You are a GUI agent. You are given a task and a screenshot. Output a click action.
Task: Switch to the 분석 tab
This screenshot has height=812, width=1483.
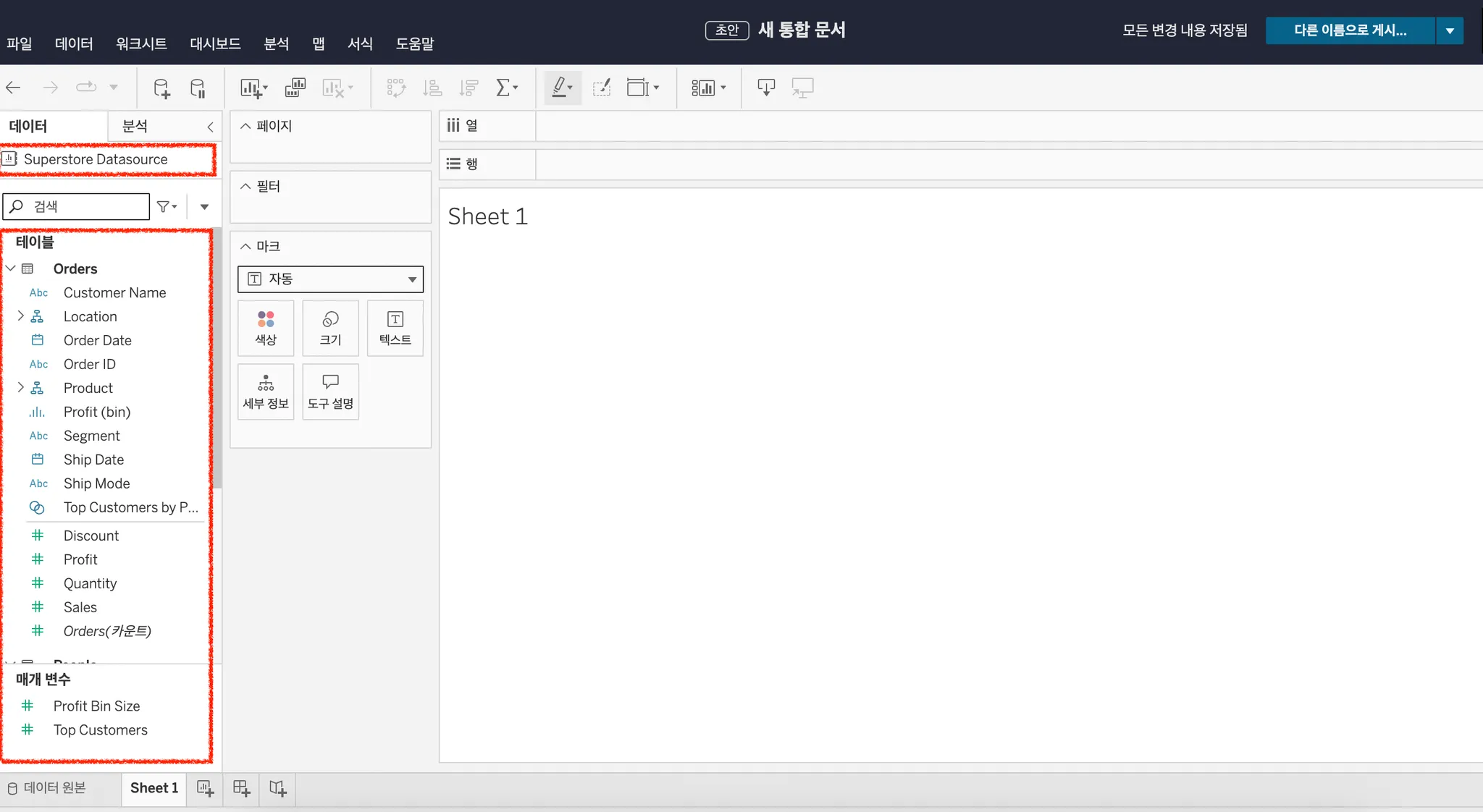tap(135, 126)
